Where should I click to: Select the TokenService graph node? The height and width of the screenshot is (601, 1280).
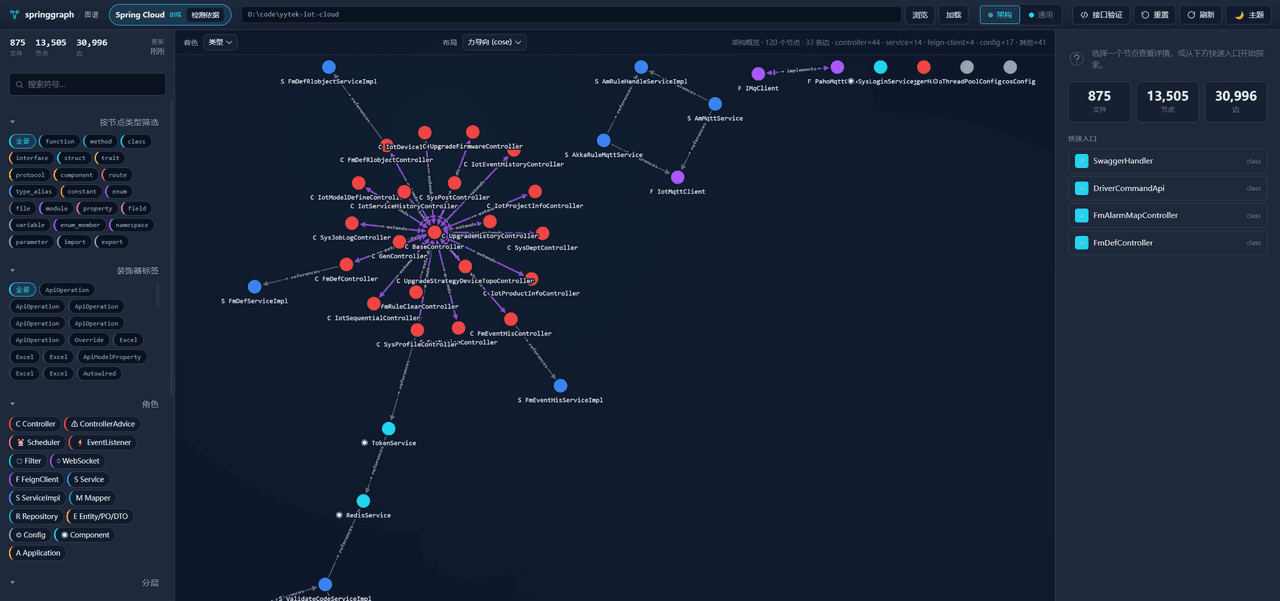(x=388, y=429)
